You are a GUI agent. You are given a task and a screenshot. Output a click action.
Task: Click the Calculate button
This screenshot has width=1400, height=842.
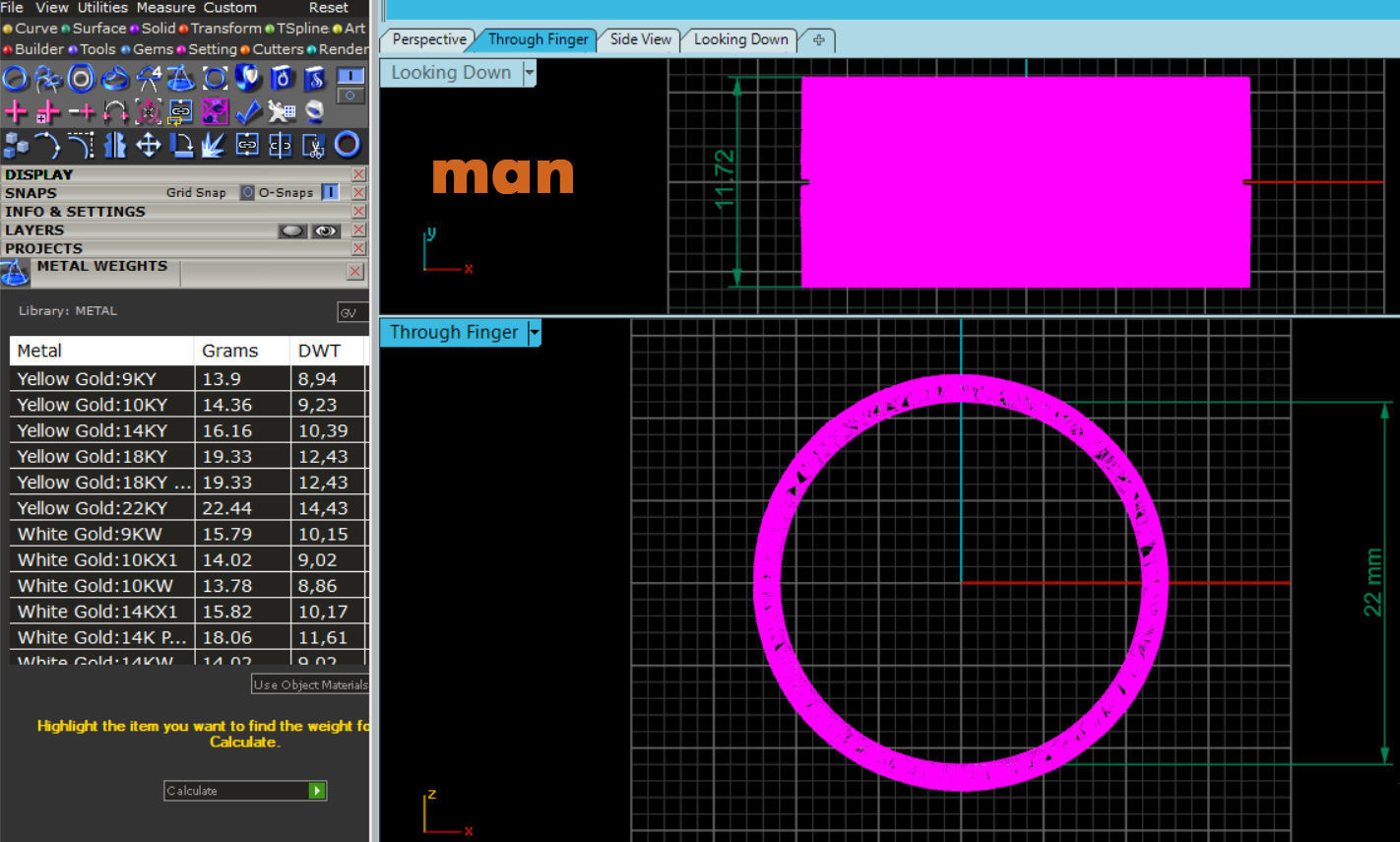point(245,791)
